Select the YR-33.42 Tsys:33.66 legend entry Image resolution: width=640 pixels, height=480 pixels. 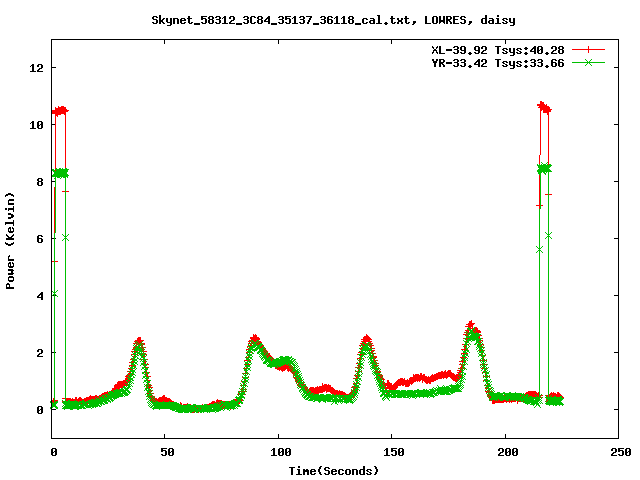[x=498, y=63]
